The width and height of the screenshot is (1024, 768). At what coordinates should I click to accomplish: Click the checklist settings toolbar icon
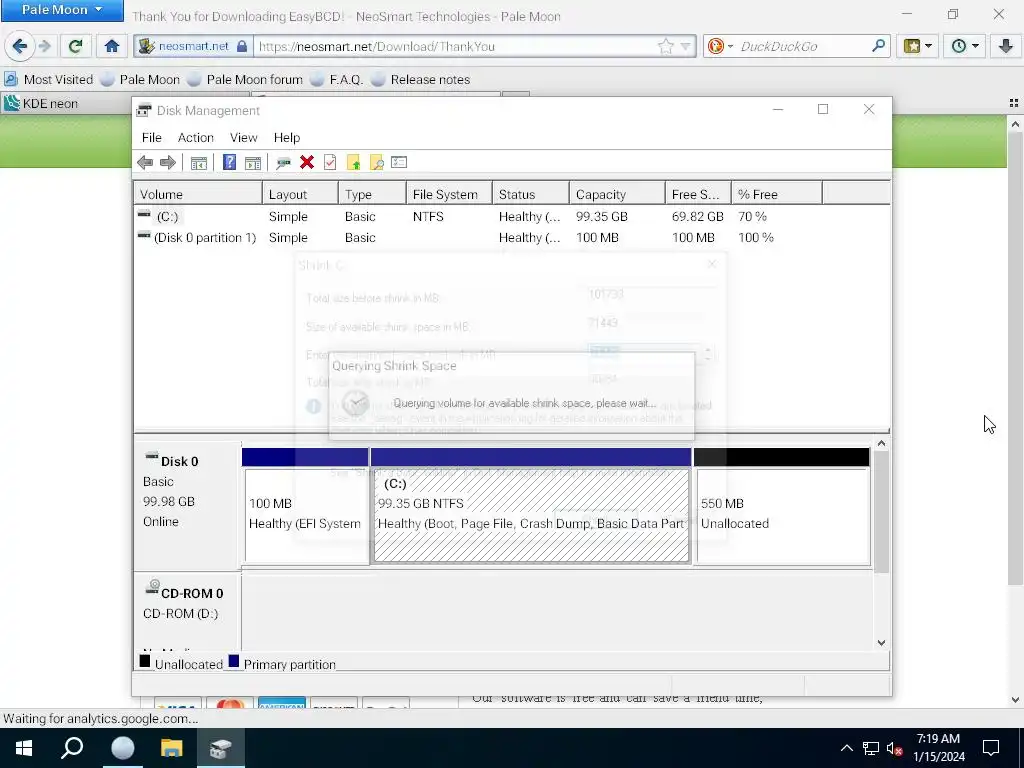[x=399, y=163]
